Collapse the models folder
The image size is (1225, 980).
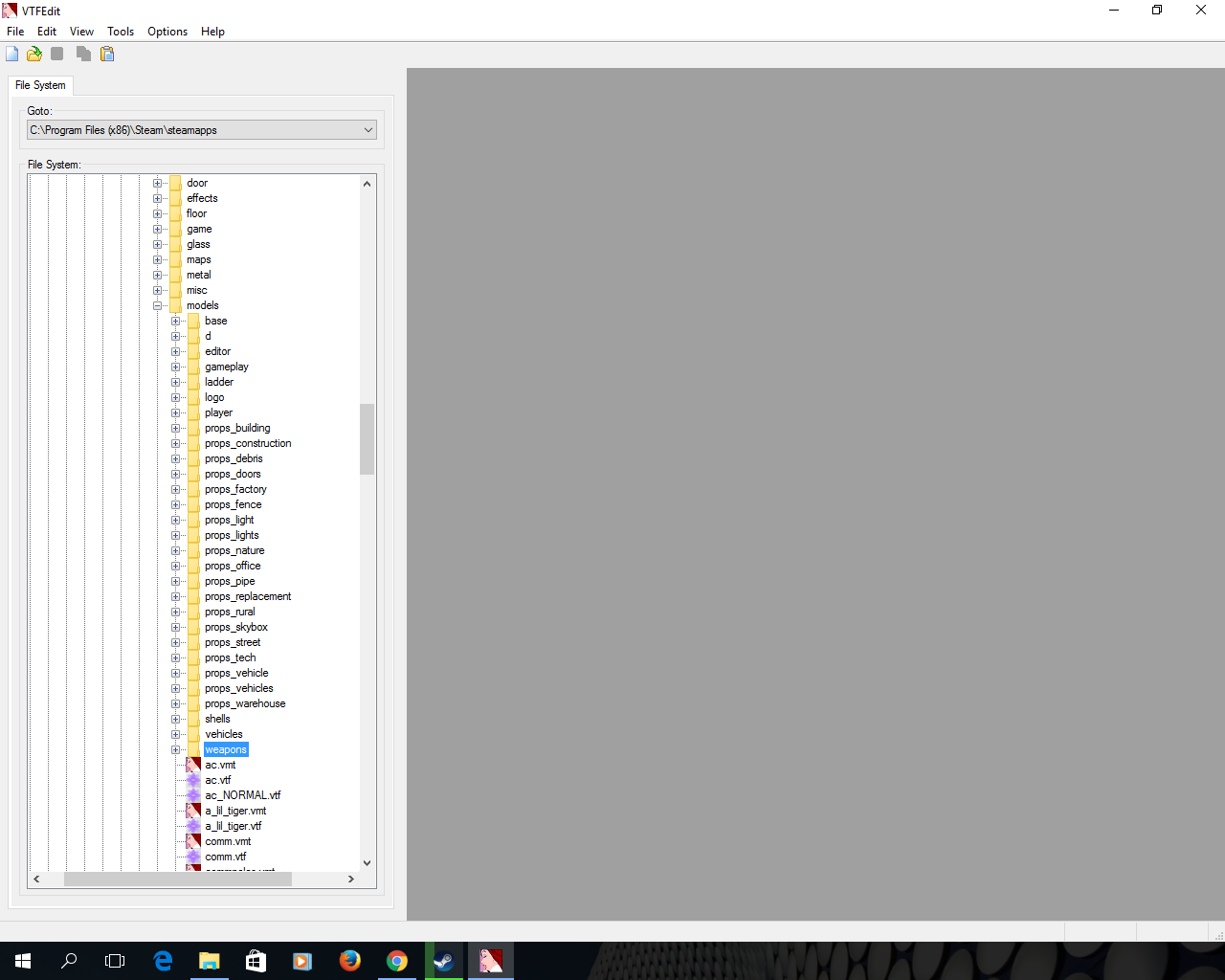pos(158,306)
